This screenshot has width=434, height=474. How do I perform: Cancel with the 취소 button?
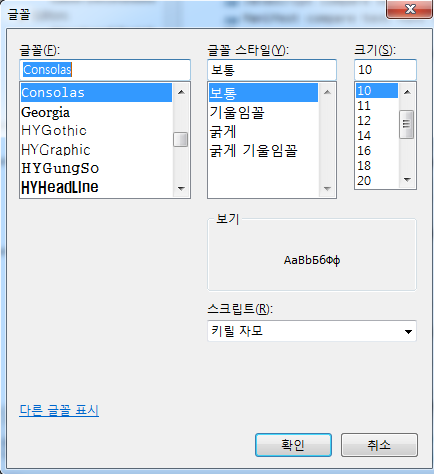pos(379,445)
